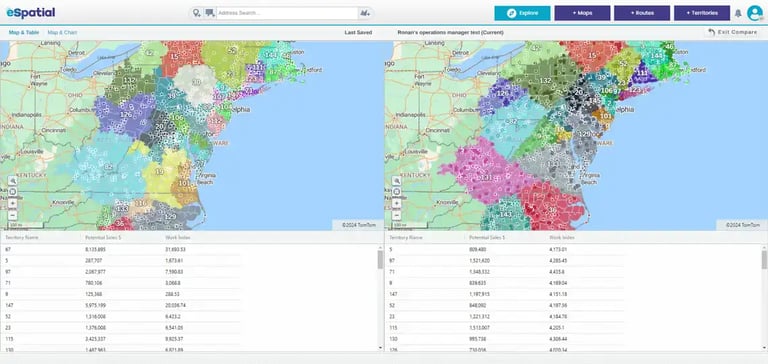
Task: Select territory 129 on the right map
Action: (584, 134)
